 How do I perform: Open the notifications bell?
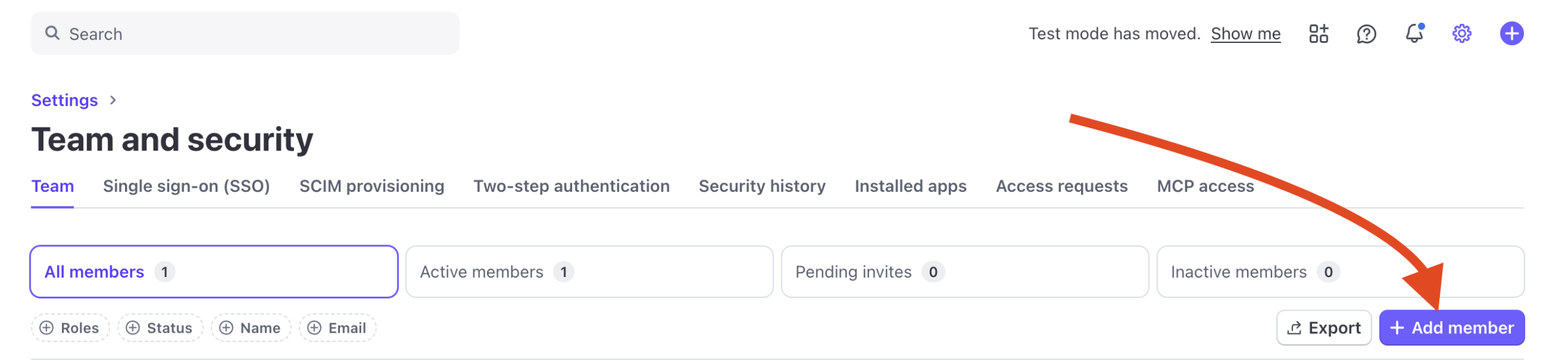[x=1414, y=34]
